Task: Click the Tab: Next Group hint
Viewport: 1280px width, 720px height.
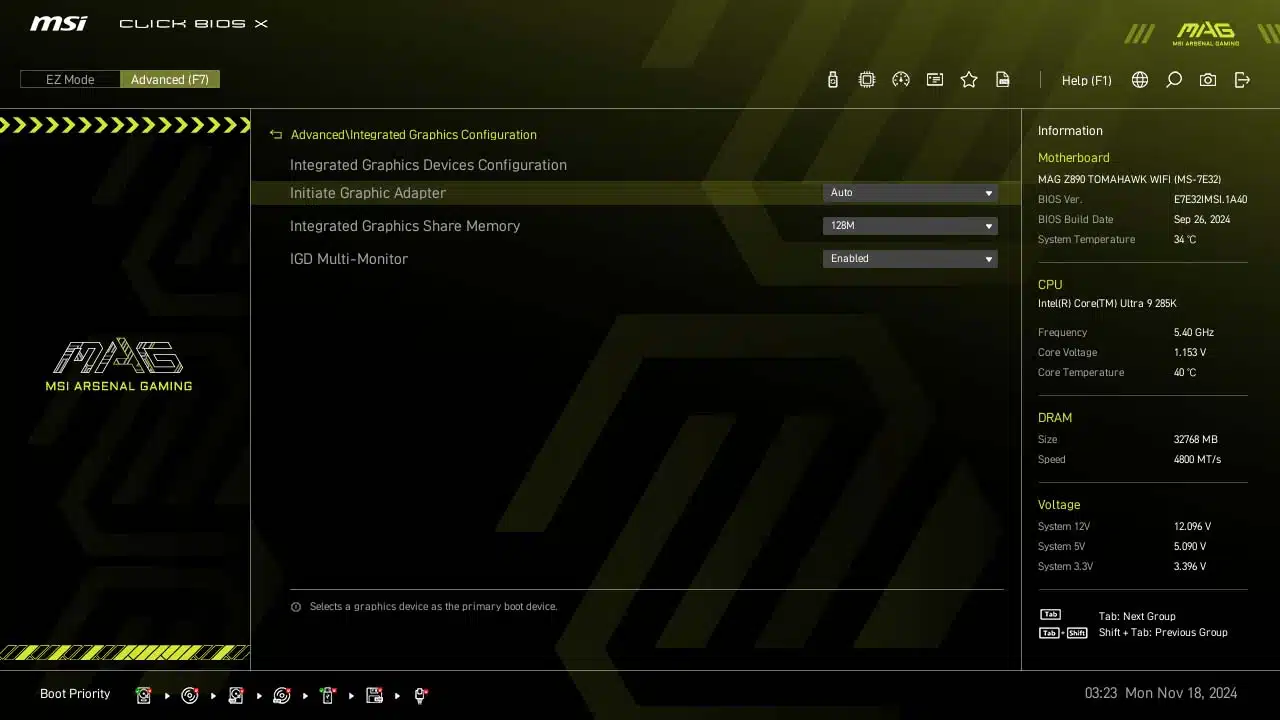Action: point(1137,616)
